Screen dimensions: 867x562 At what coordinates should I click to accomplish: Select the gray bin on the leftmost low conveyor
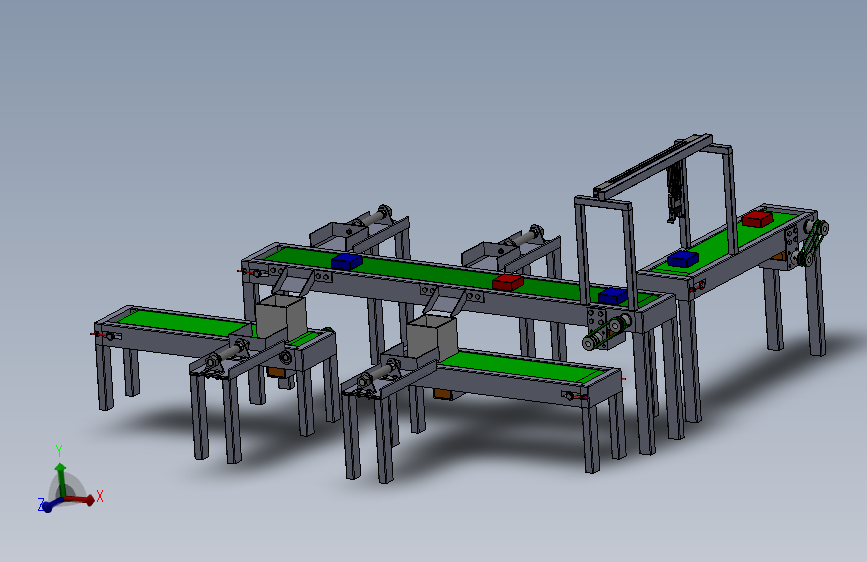(281, 318)
